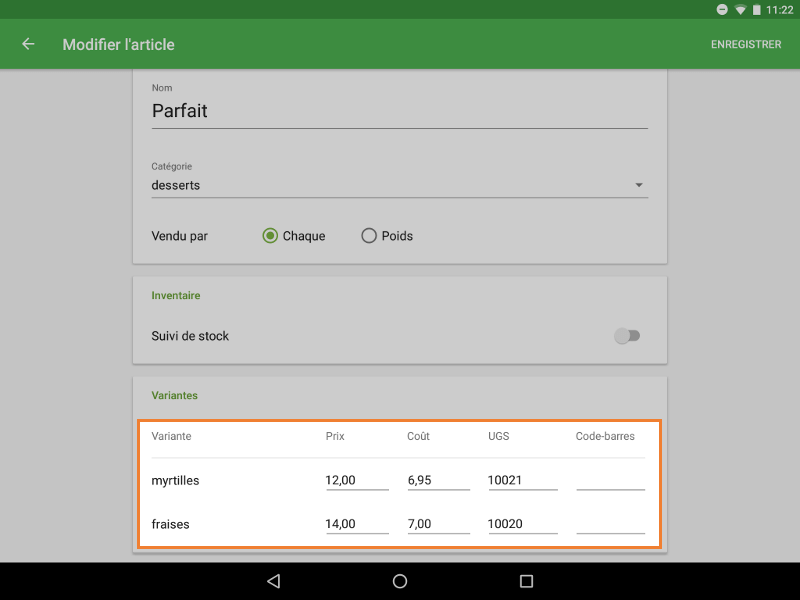The width and height of the screenshot is (800, 600).
Task: Edit the fraises cost field 7,00
Action: point(437,524)
